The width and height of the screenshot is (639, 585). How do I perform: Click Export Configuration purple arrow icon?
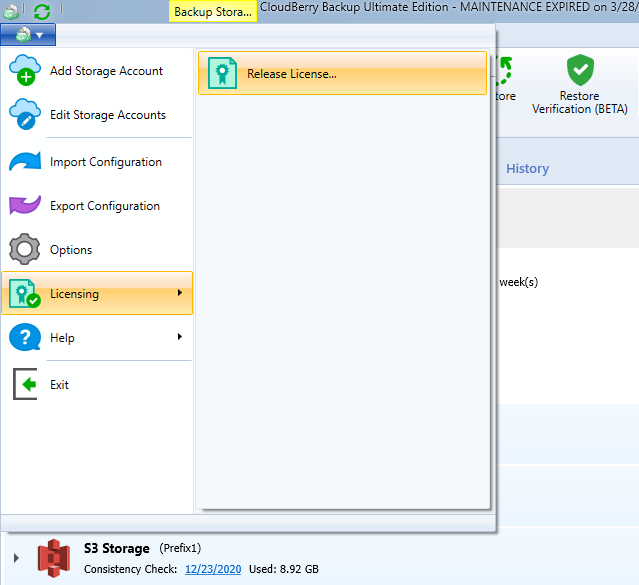tap(25, 205)
